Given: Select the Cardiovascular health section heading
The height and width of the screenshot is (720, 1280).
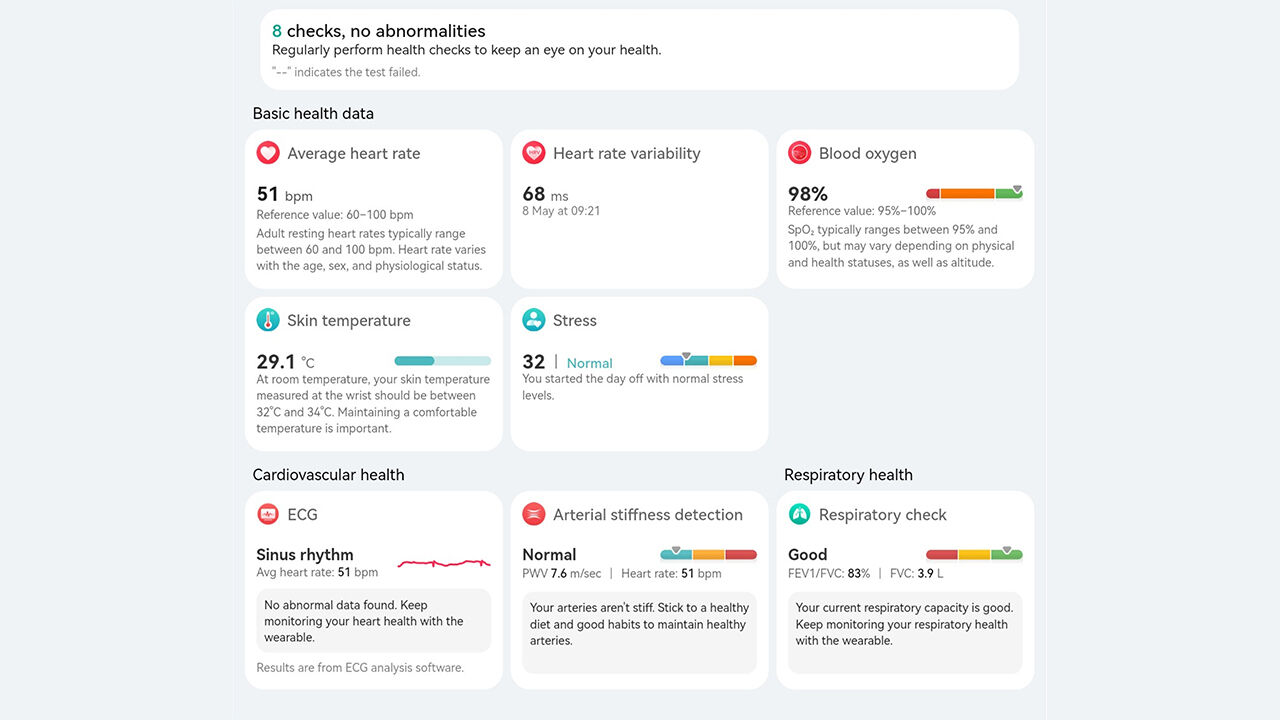Looking at the screenshot, I should coord(328,475).
